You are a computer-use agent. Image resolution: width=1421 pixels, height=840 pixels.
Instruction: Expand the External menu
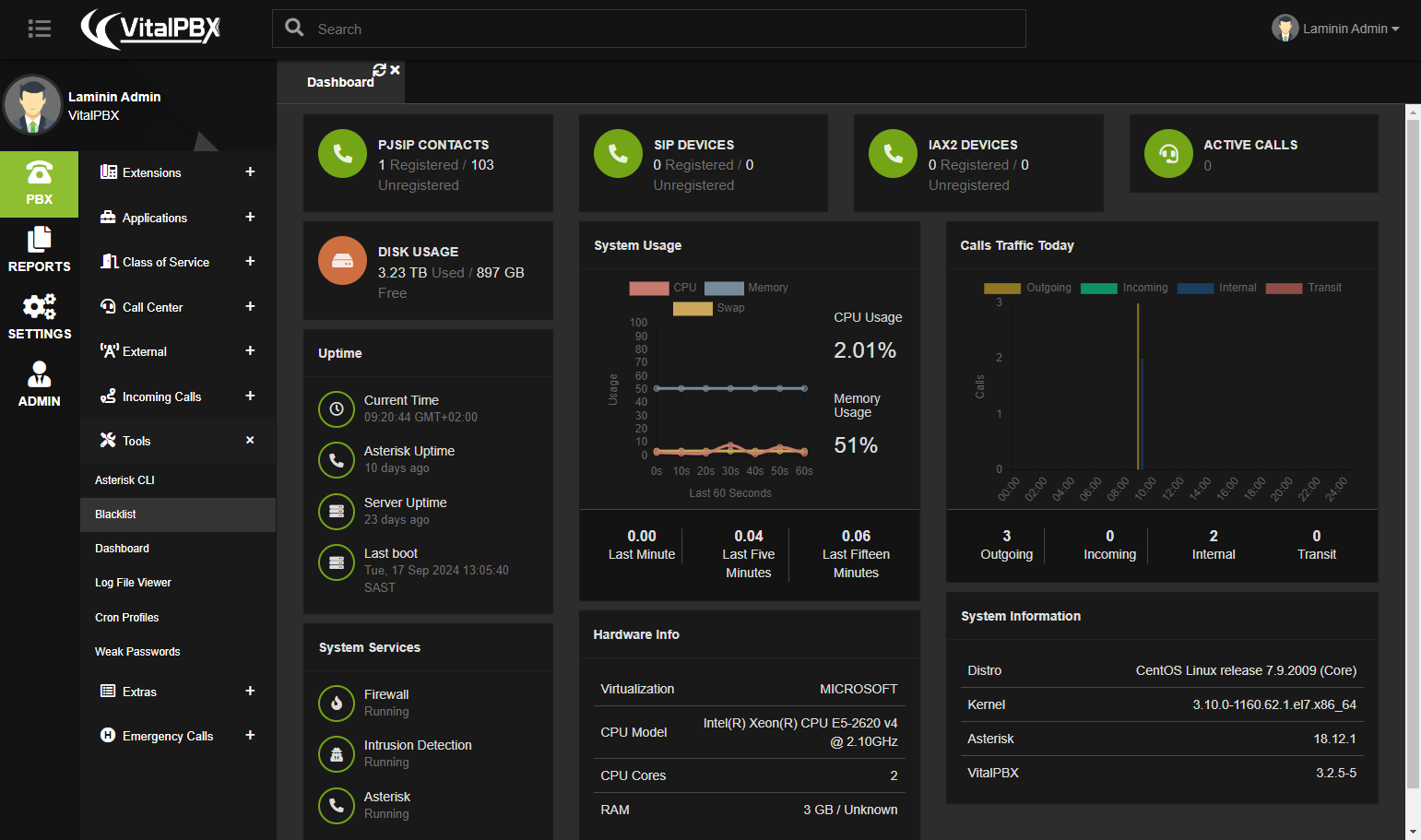point(178,351)
